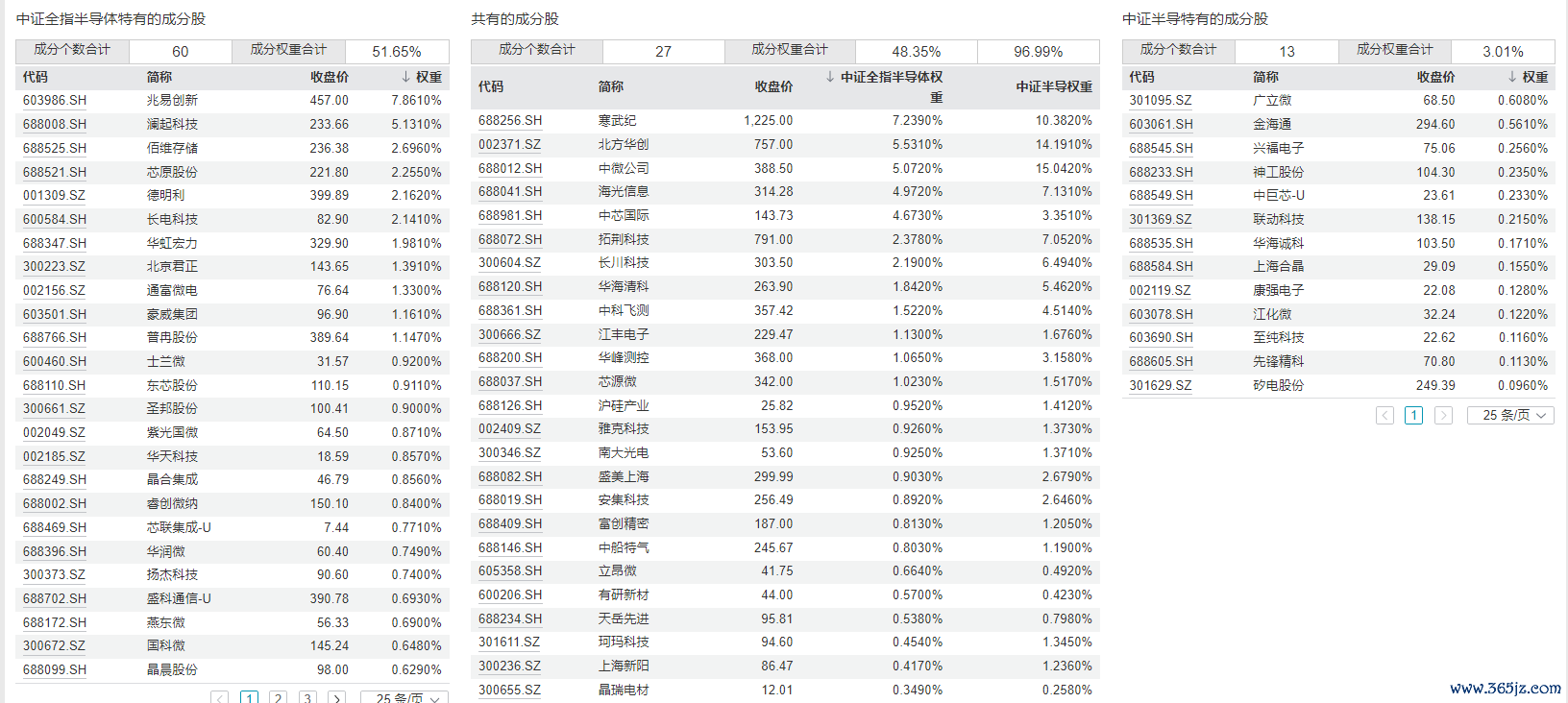Open stock code 002156.SZ link
The height and width of the screenshot is (703, 1568).
click(x=54, y=291)
